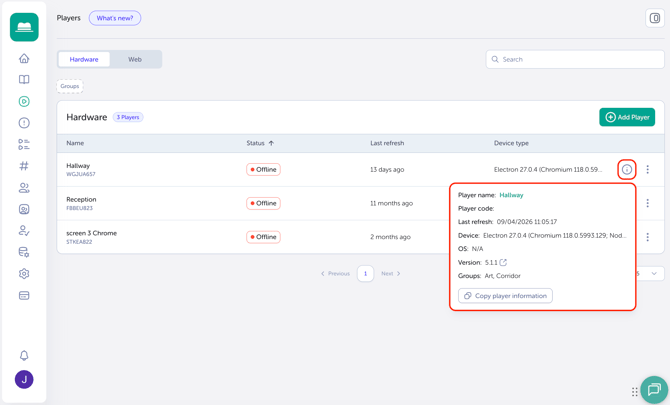Open the Home icon in sidebar
This screenshot has width=670, height=405.
pyautogui.click(x=24, y=58)
